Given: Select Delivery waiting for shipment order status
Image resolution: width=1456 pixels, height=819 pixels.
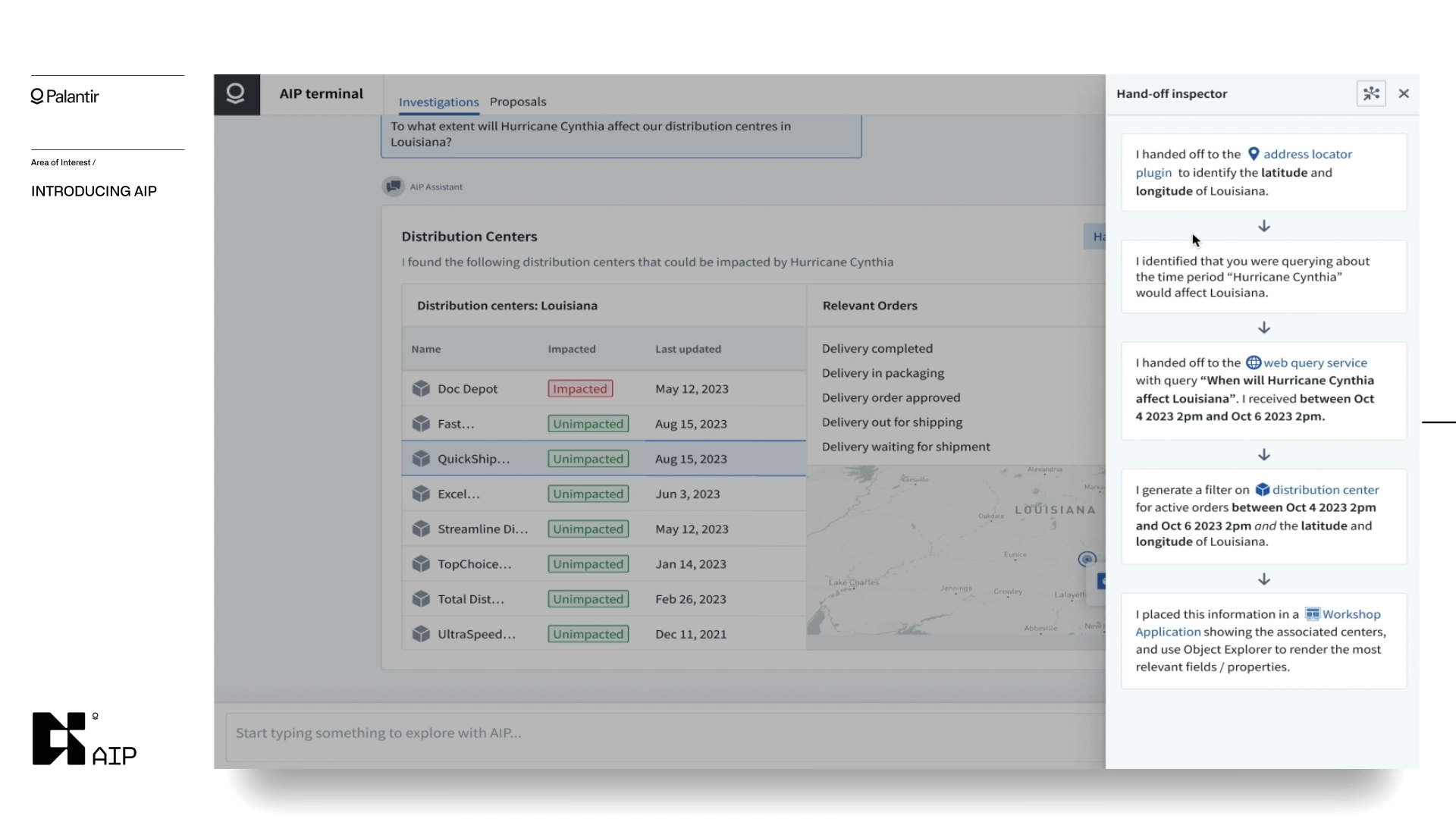Looking at the screenshot, I should point(905,447).
